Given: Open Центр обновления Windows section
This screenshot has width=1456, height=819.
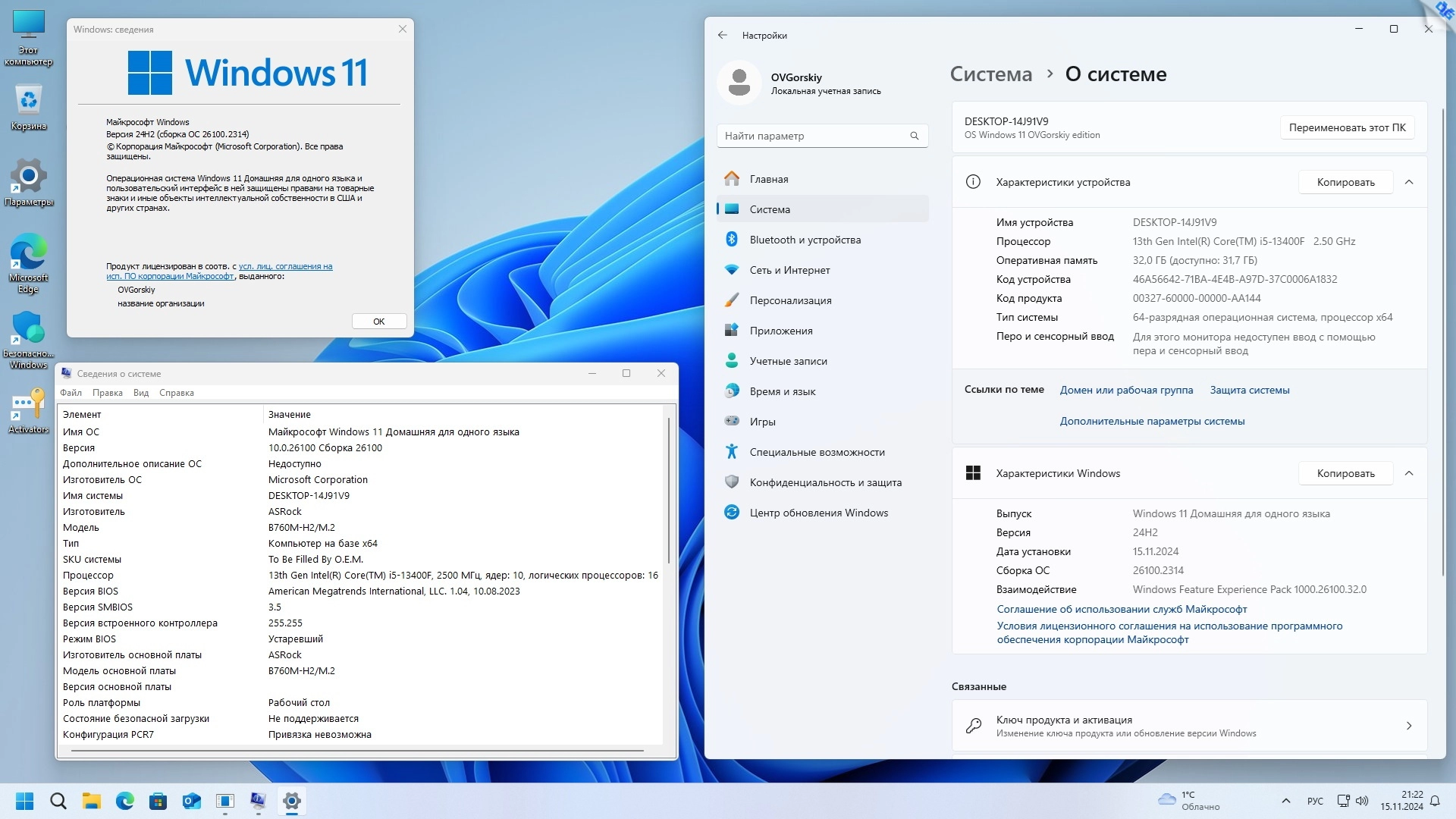Looking at the screenshot, I should 818,513.
